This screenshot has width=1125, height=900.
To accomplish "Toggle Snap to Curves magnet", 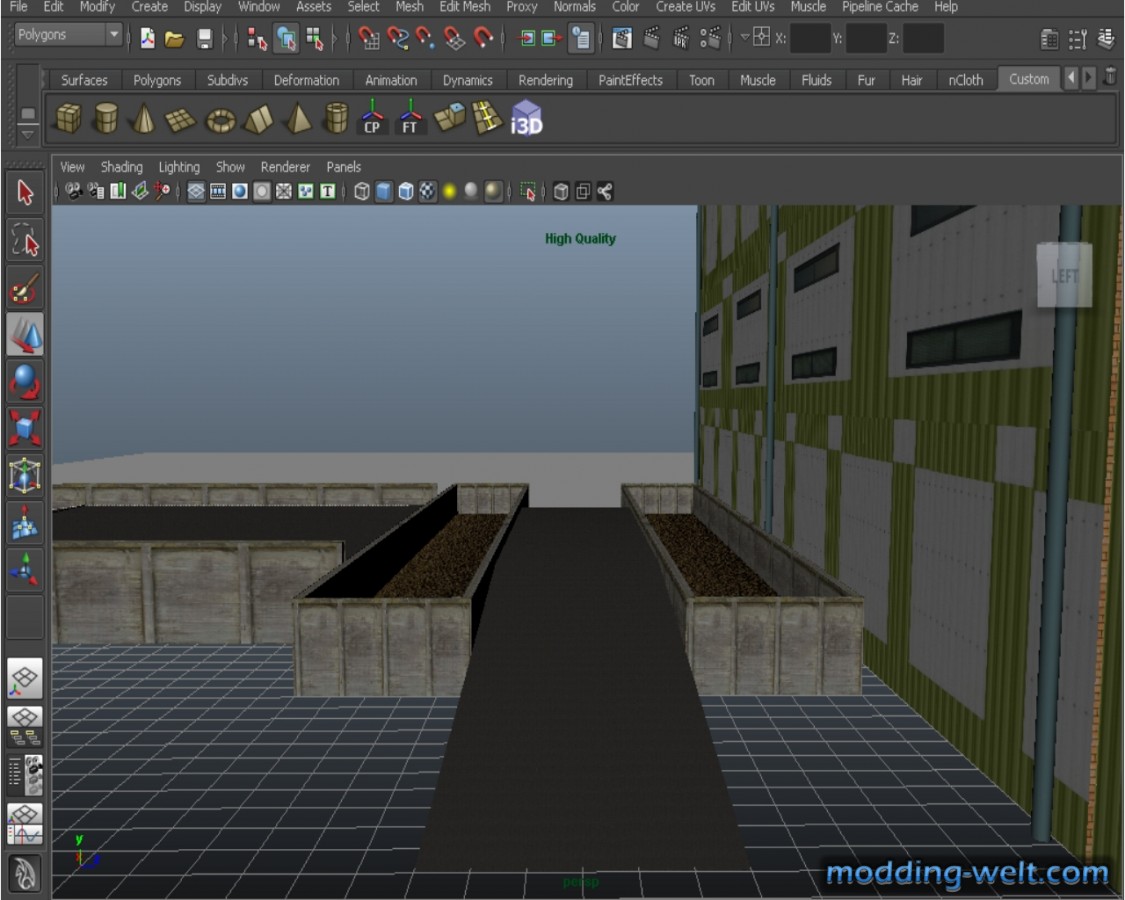I will click(x=397, y=37).
